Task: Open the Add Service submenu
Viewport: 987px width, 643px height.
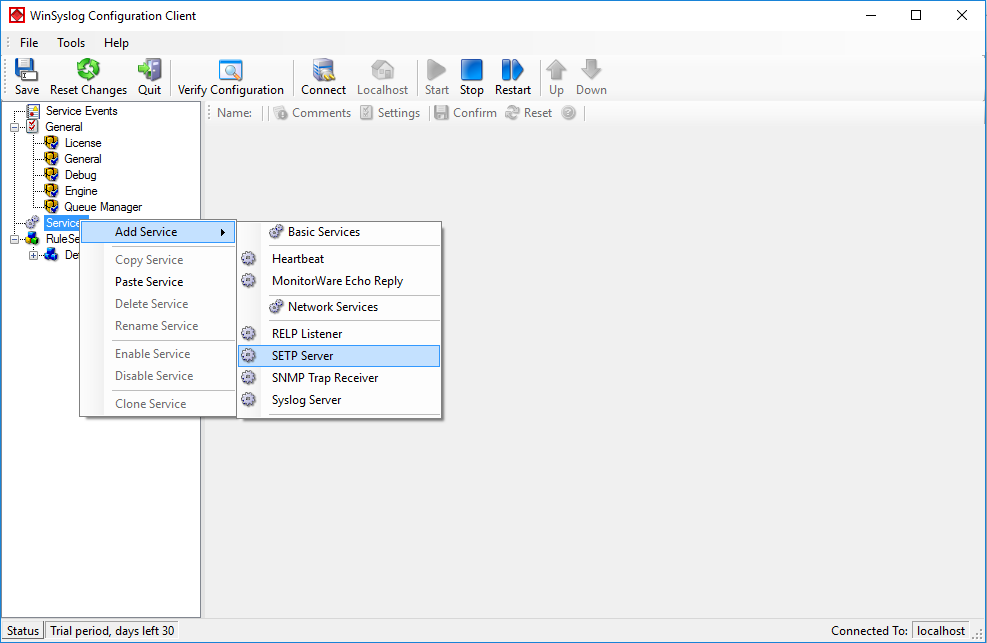Action: coord(158,232)
